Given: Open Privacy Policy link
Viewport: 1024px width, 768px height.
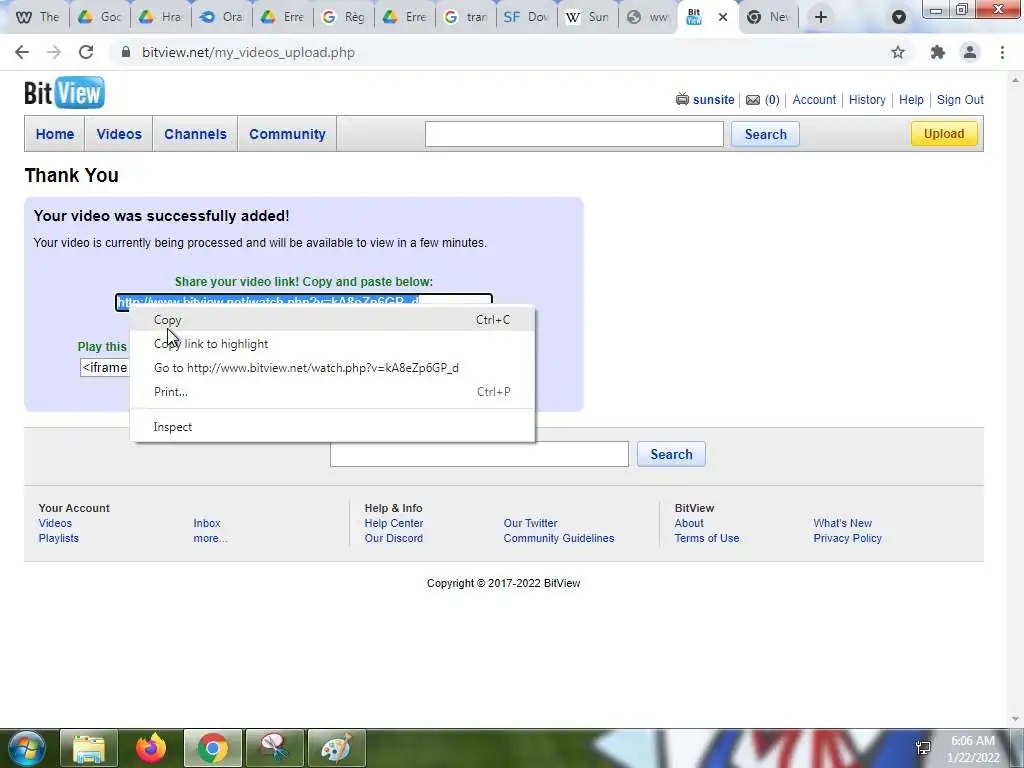Looking at the screenshot, I should (848, 538).
